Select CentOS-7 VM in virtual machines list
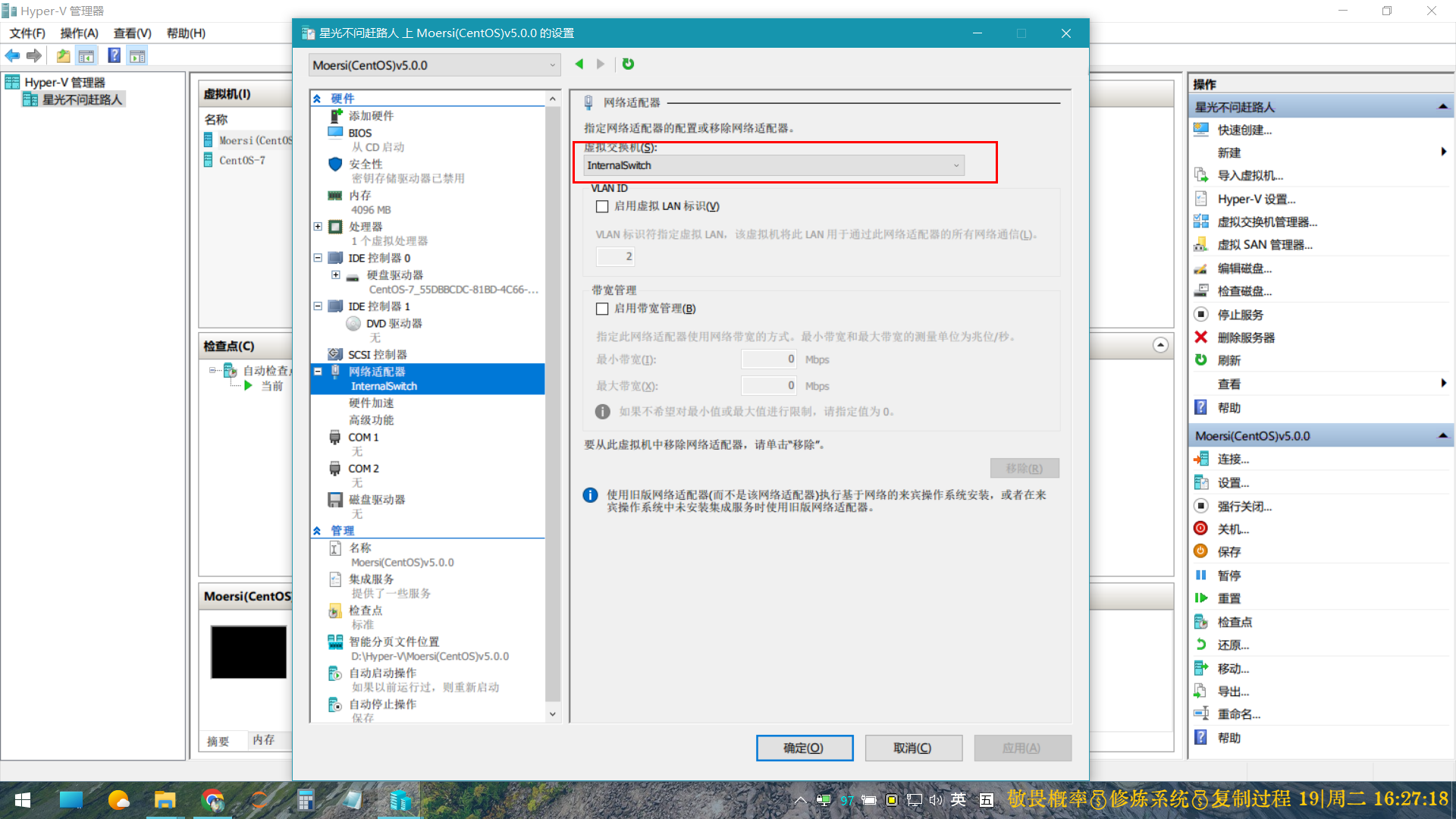1456x819 pixels. pos(242,160)
